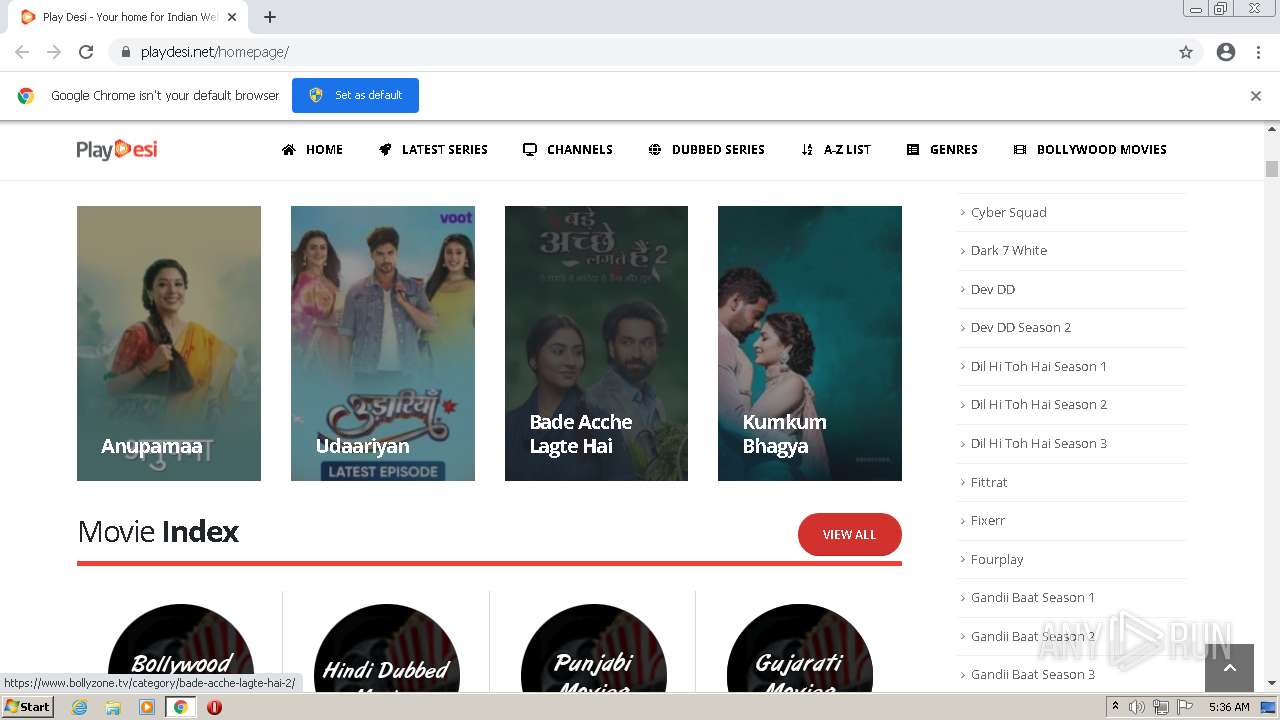1280x720 pixels.
Task: Click the Action Center flag tray icon
Action: pos(1185,707)
